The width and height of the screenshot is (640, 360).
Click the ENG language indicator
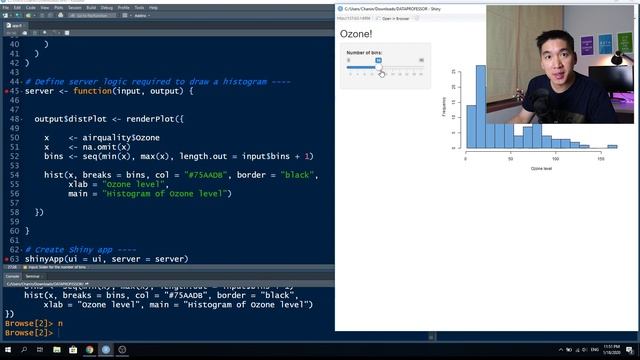[x=595, y=350]
